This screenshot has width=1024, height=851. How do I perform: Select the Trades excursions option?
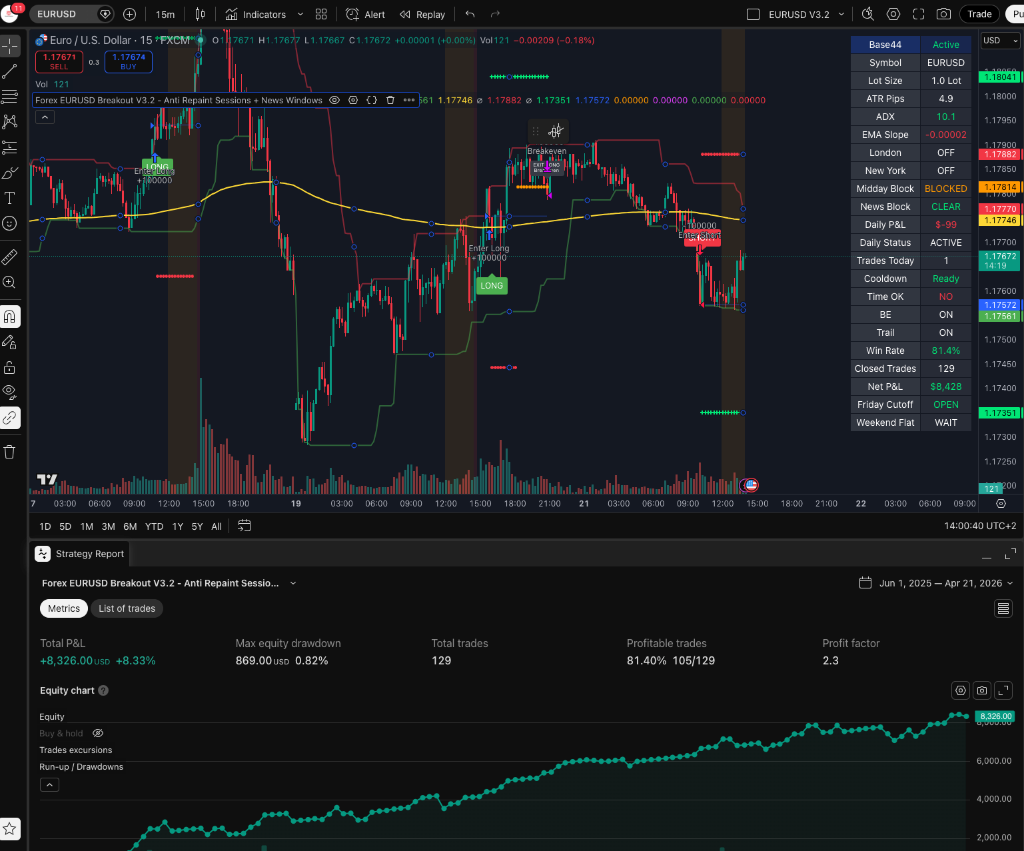click(76, 750)
